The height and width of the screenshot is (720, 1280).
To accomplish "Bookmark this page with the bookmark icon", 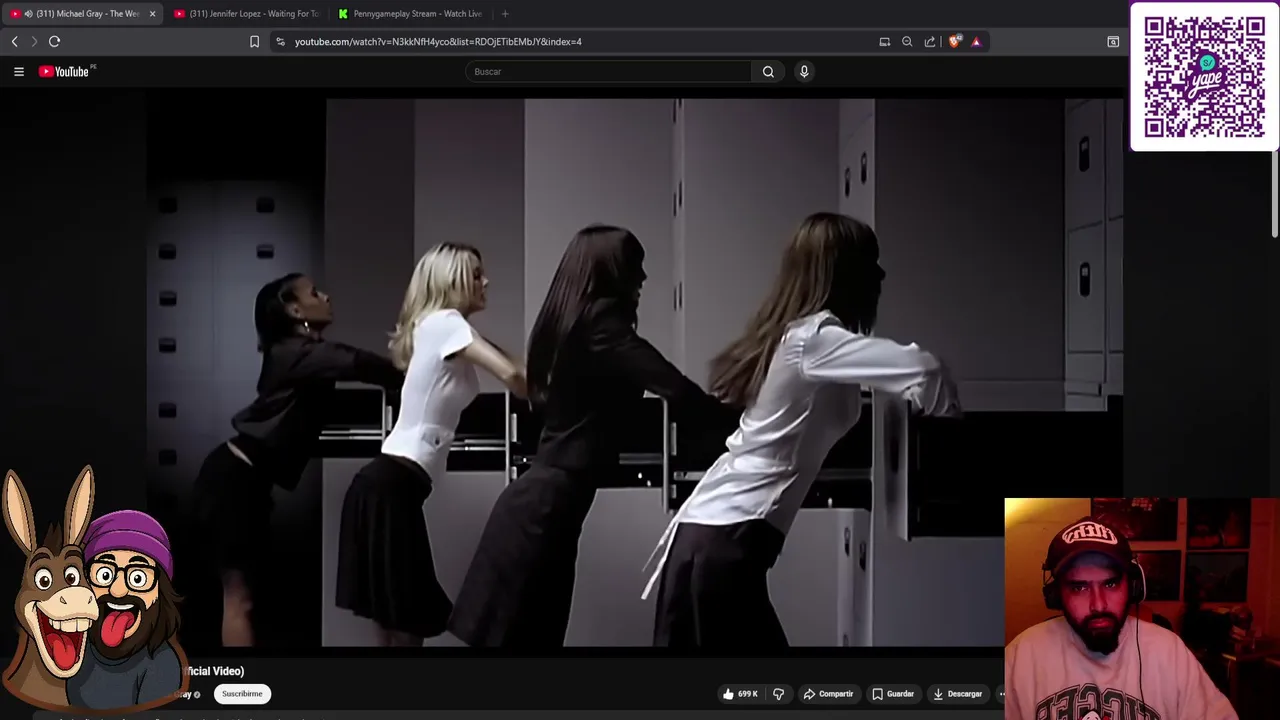I will pos(254,41).
